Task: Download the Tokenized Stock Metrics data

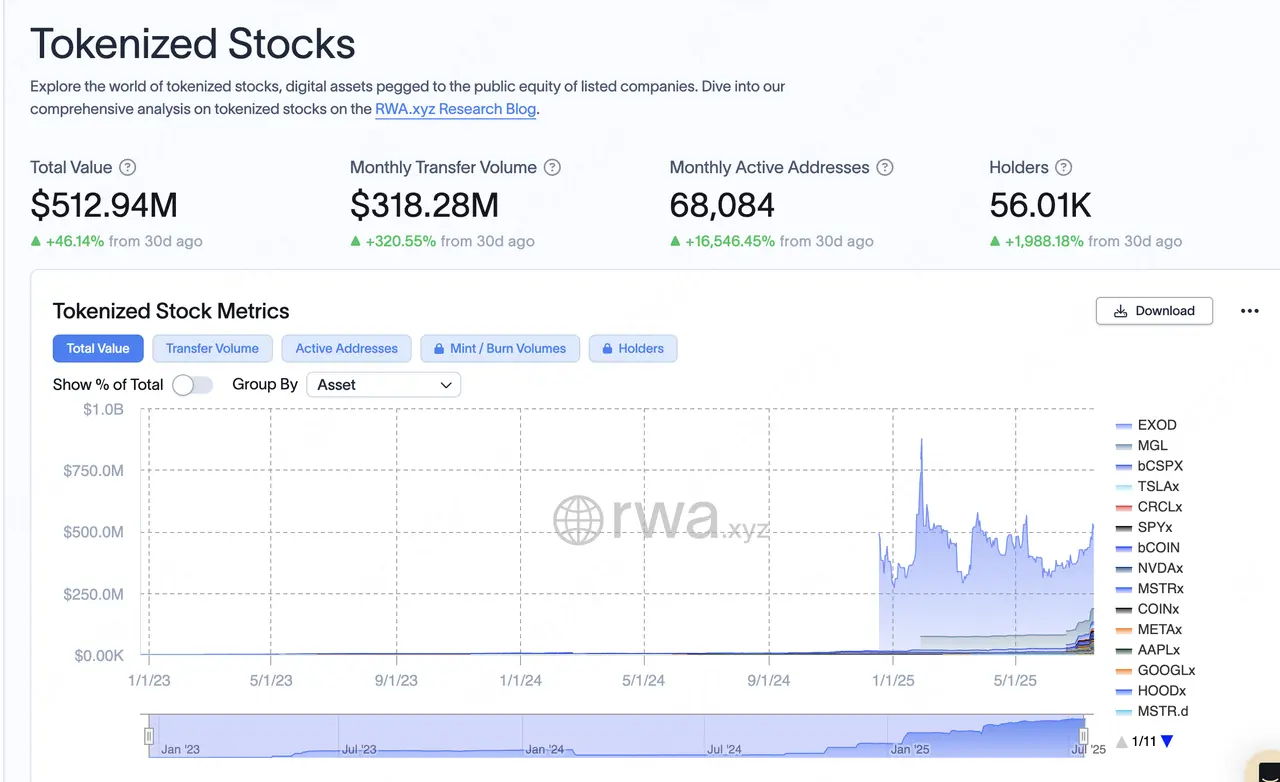Action: click(1154, 311)
